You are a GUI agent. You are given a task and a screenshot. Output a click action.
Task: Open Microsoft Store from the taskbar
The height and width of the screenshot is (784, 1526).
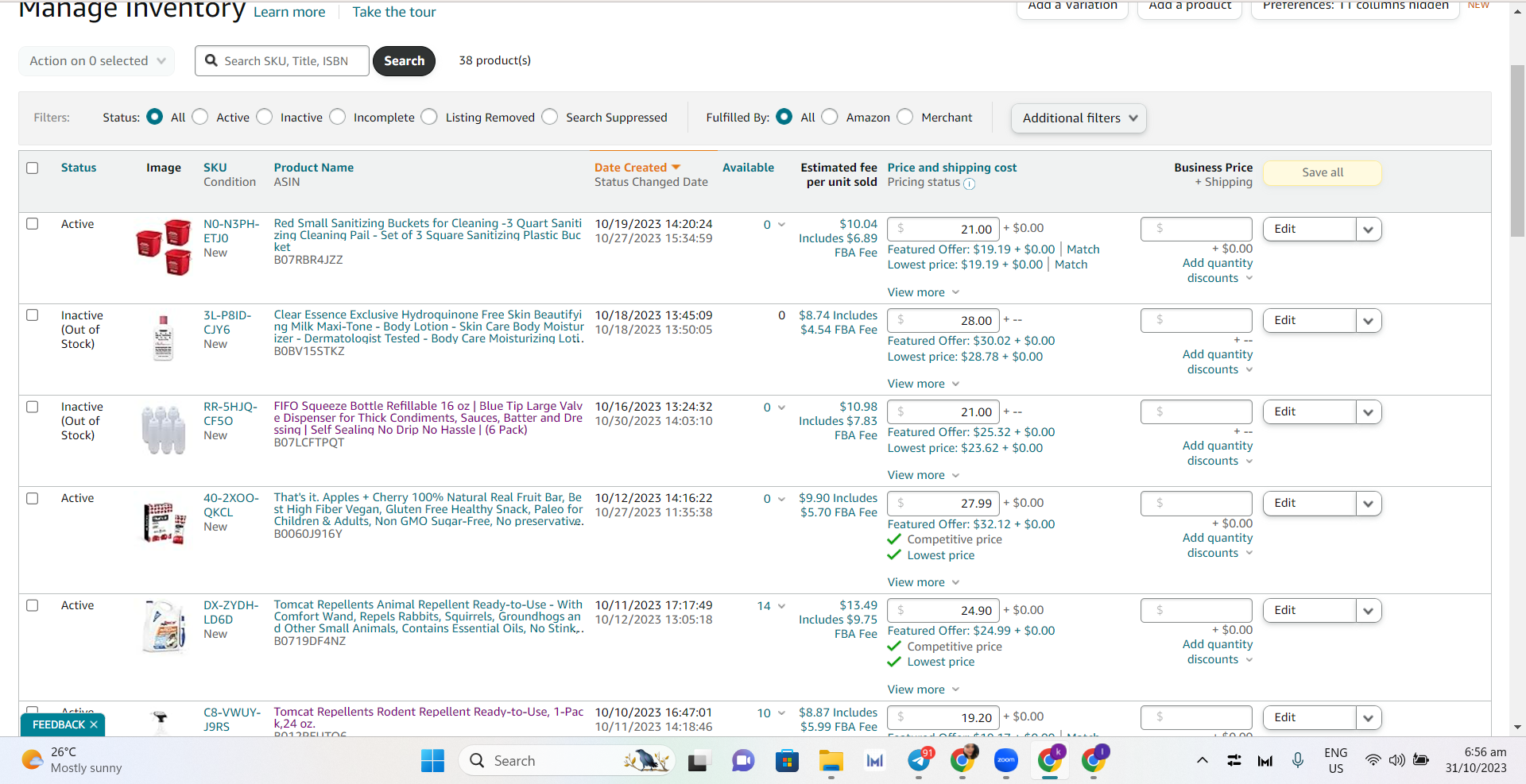pos(787,761)
